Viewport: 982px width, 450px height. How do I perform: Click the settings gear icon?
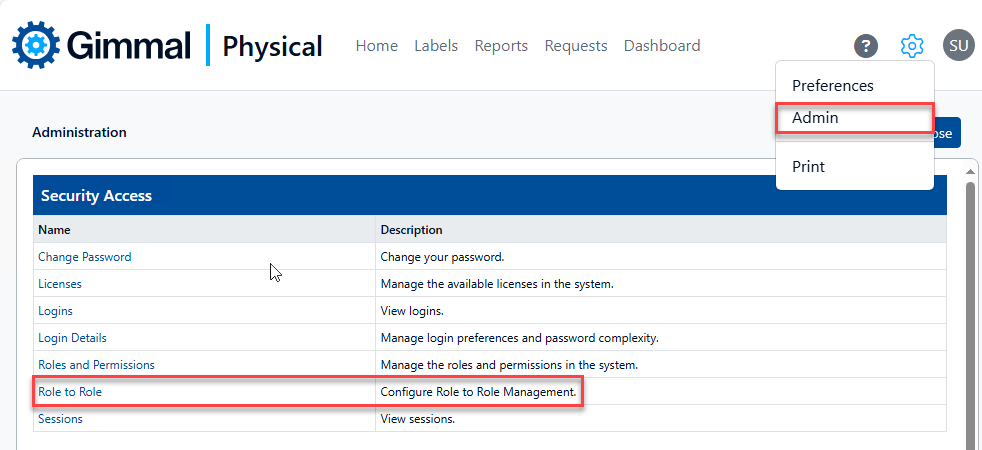tap(912, 46)
